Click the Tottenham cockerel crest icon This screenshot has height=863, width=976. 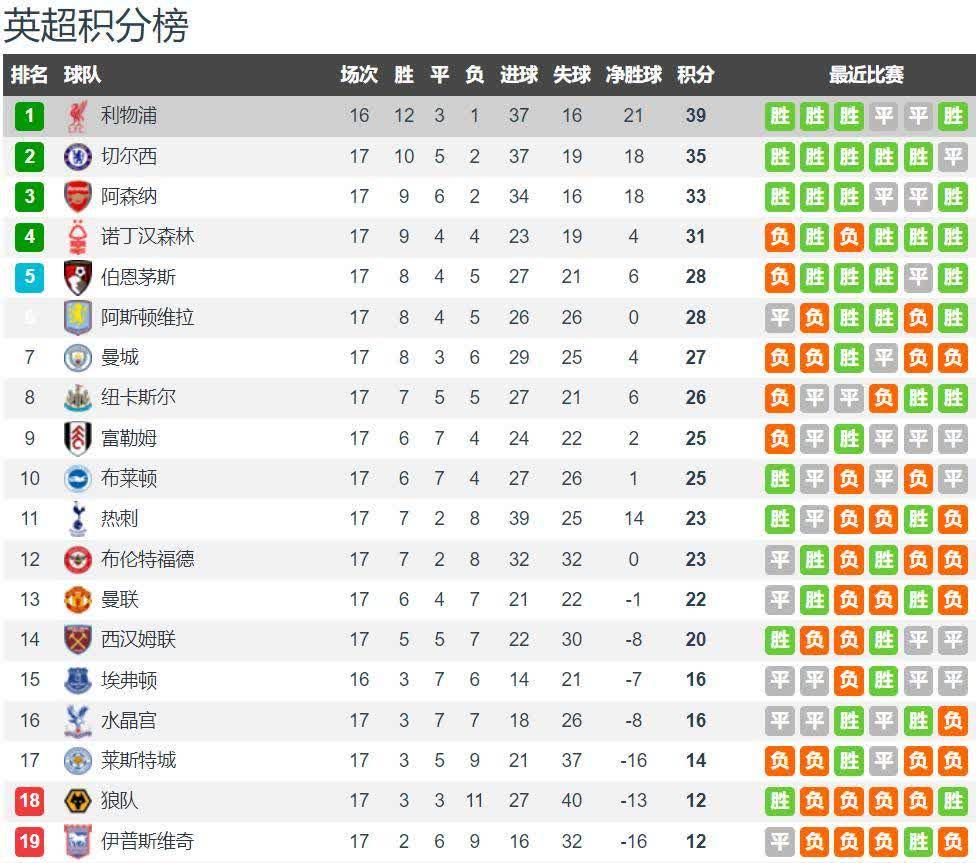click(x=77, y=518)
